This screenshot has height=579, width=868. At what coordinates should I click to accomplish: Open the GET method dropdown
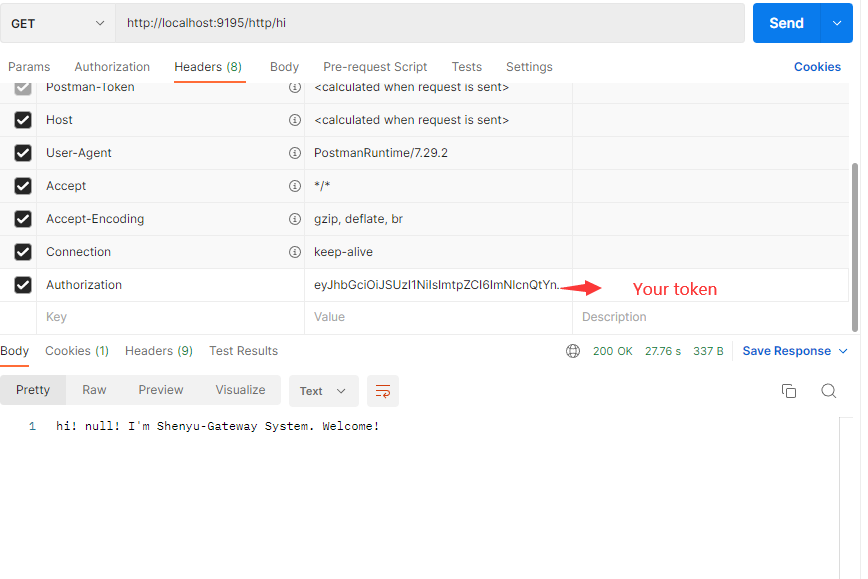tap(58, 23)
